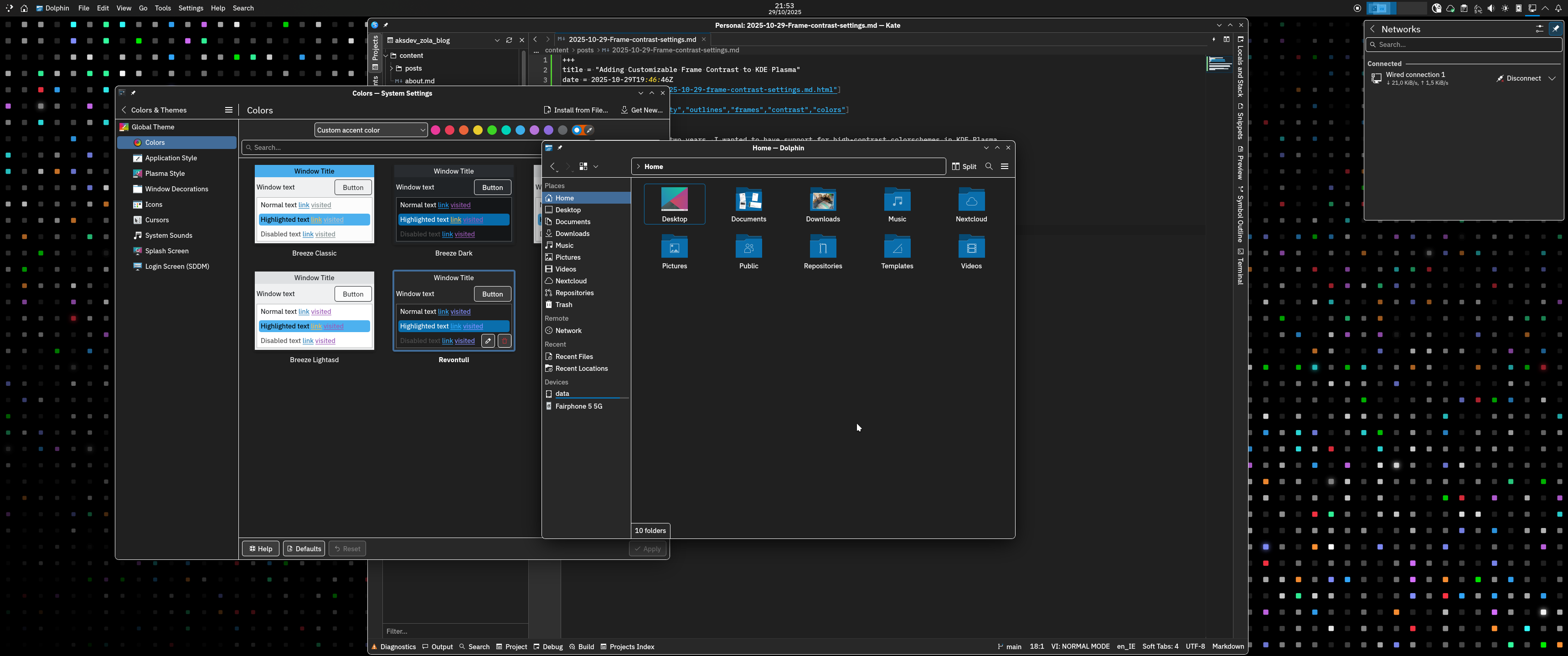
Task: Click Disconnect for Wired connection 1
Action: (1519, 78)
